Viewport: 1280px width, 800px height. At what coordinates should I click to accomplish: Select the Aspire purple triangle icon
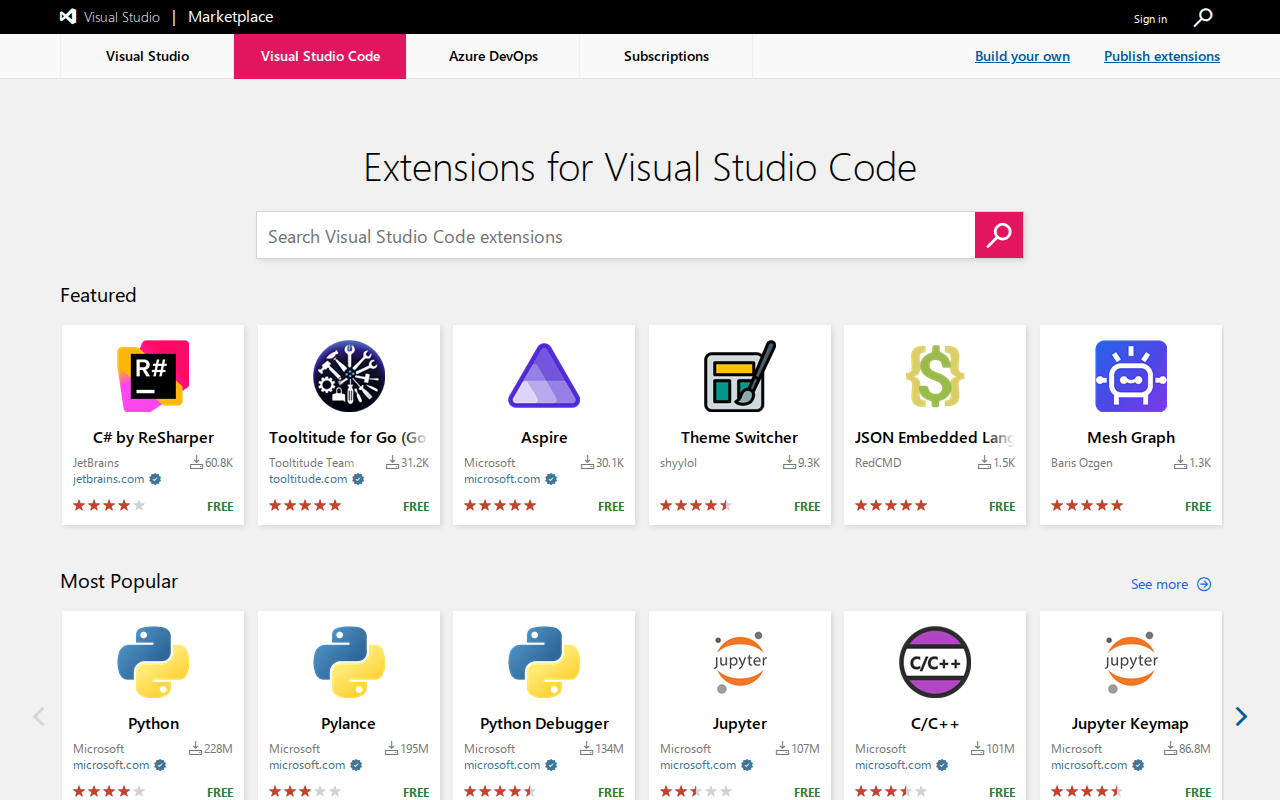click(544, 376)
